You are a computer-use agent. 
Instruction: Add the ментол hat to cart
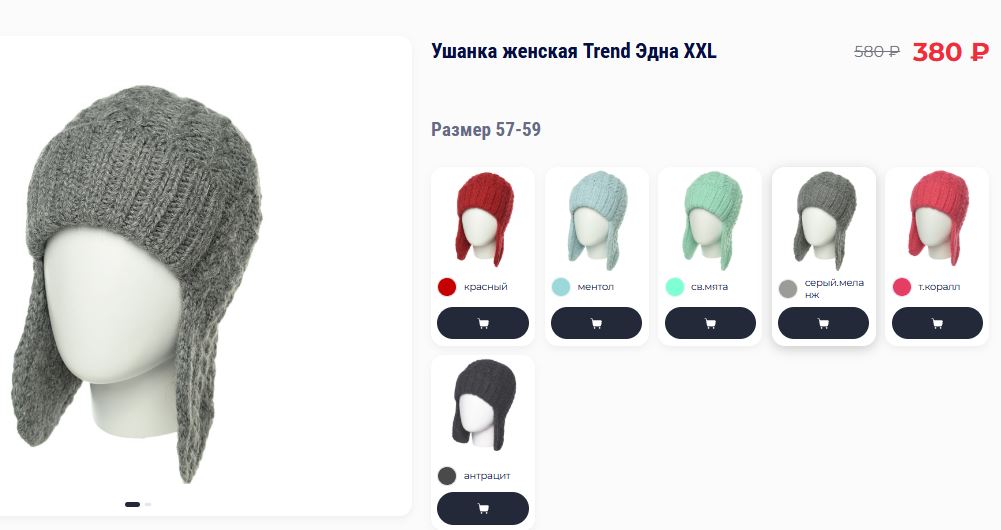[596, 323]
